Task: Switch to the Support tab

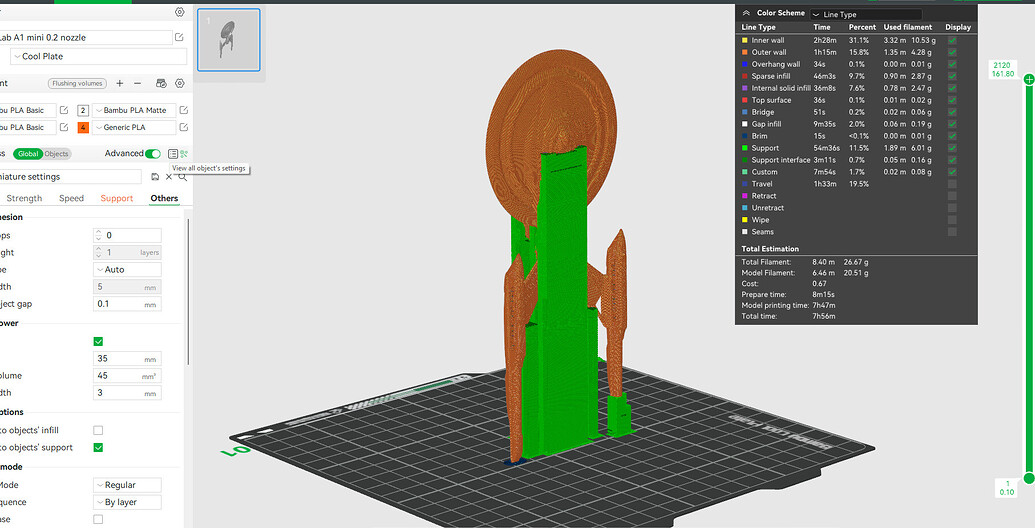Action: pyautogui.click(x=117, y=198)
